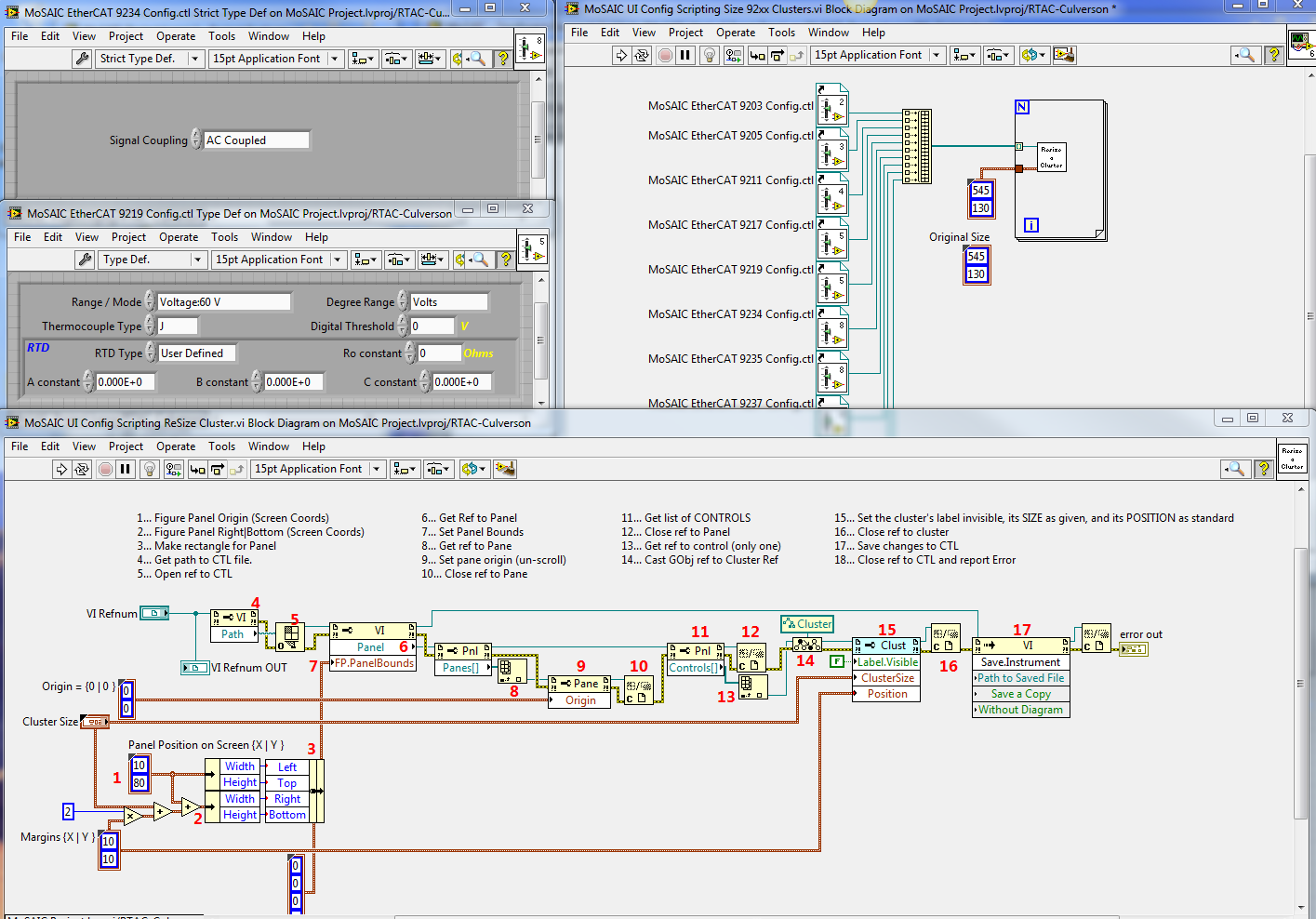Click Clean Up Diagram in Size 92xx Clusters.vi
The width and height of the screenshot is (1316, 919).
coord(1065,55)
